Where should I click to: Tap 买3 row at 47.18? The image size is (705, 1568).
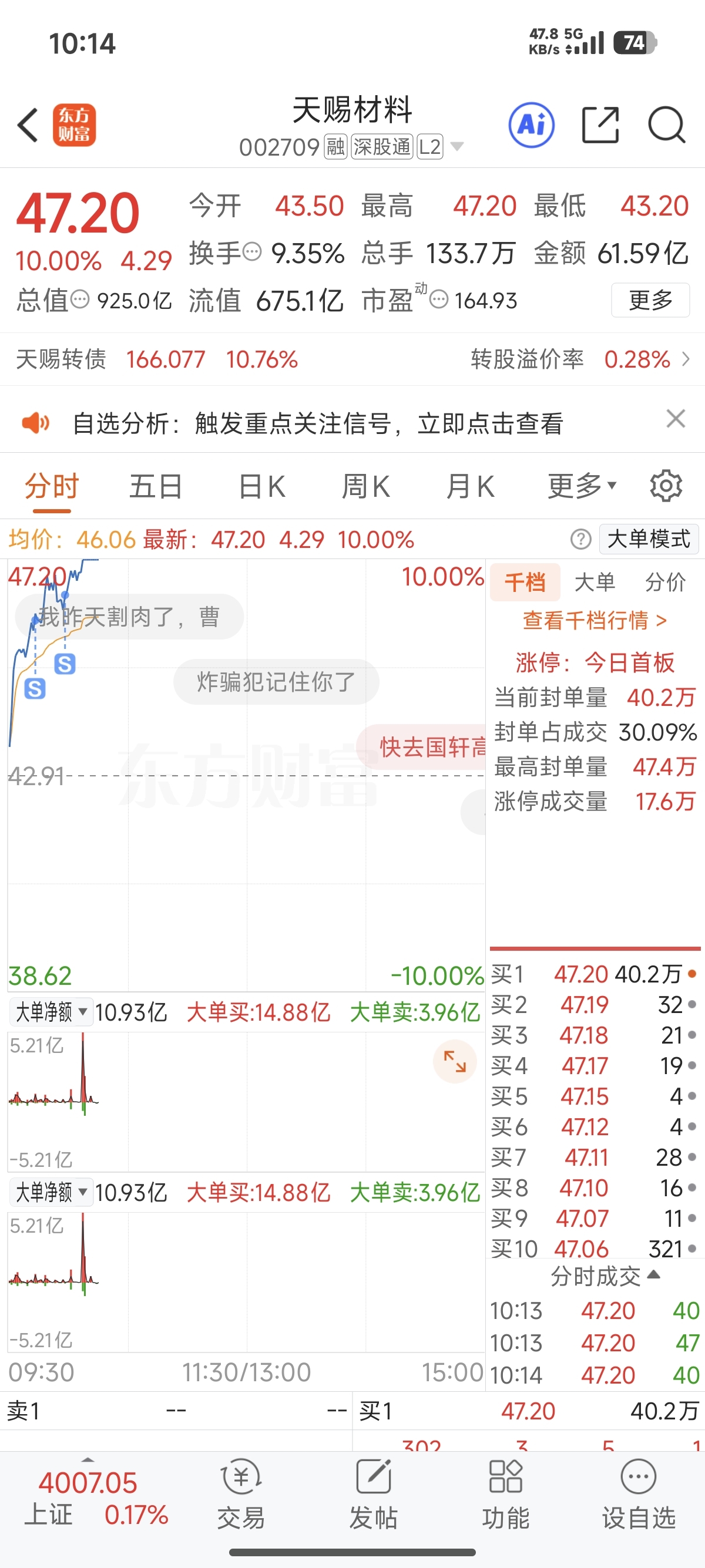(595, 1035)
